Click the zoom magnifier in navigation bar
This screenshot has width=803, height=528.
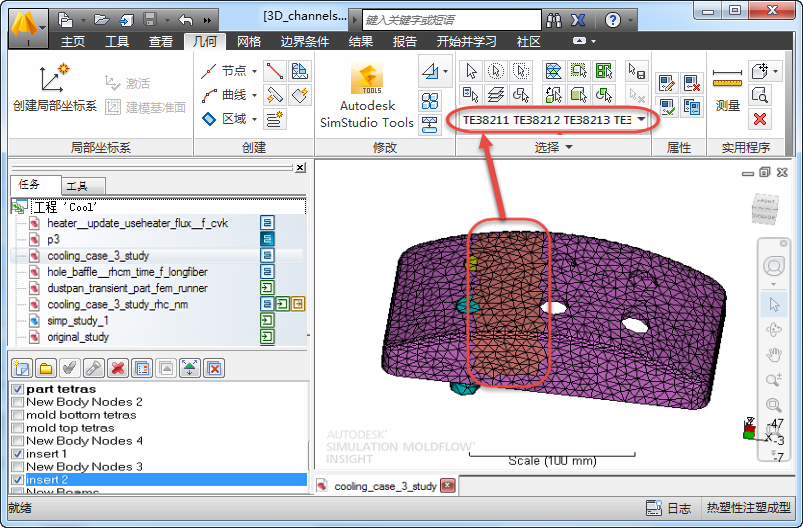[x=773, y=379]
